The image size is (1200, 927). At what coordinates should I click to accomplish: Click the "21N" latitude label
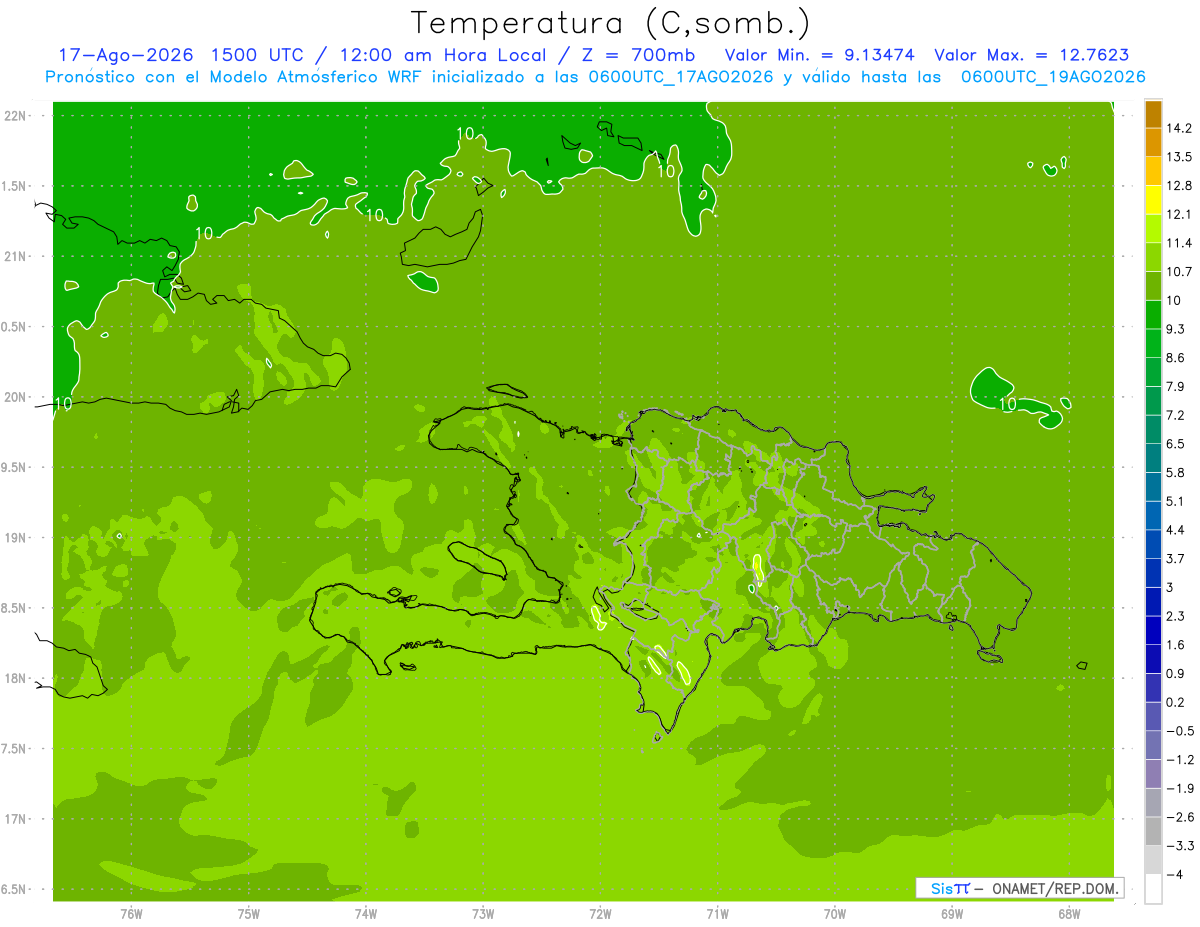tap(16, 257)
